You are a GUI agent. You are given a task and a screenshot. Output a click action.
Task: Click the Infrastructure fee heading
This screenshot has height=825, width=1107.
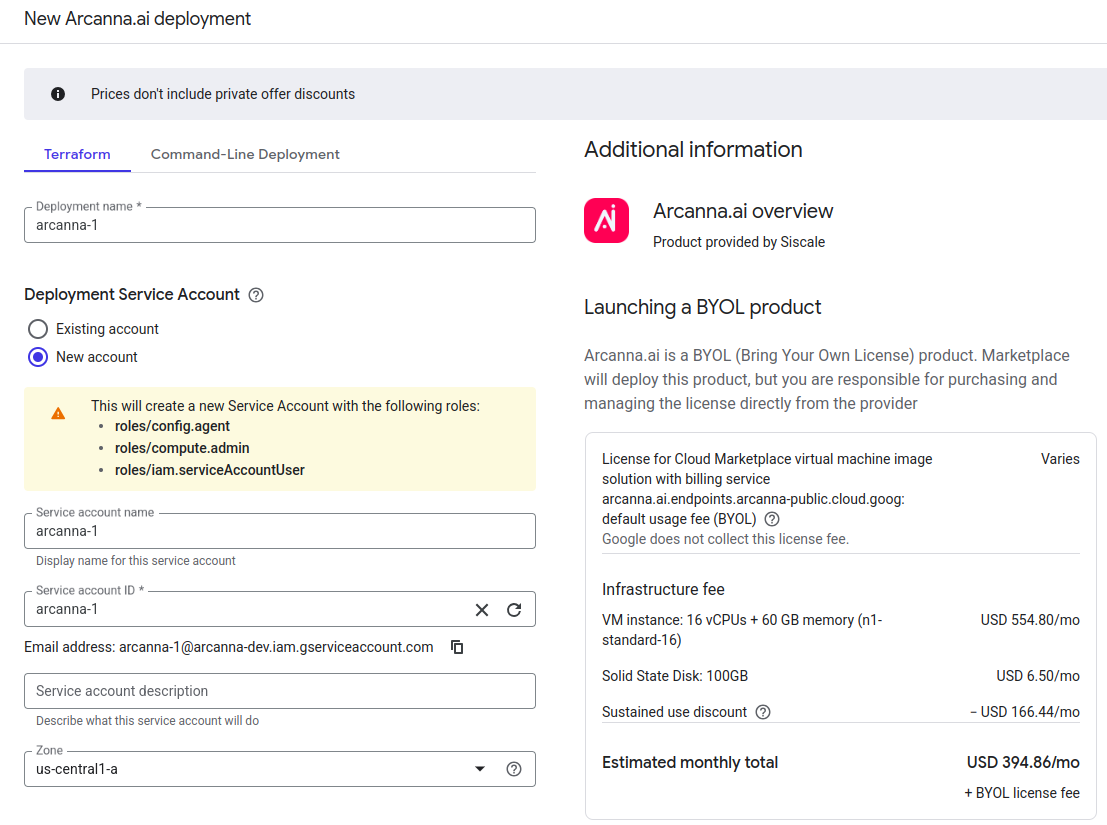(x=663, y=589)
